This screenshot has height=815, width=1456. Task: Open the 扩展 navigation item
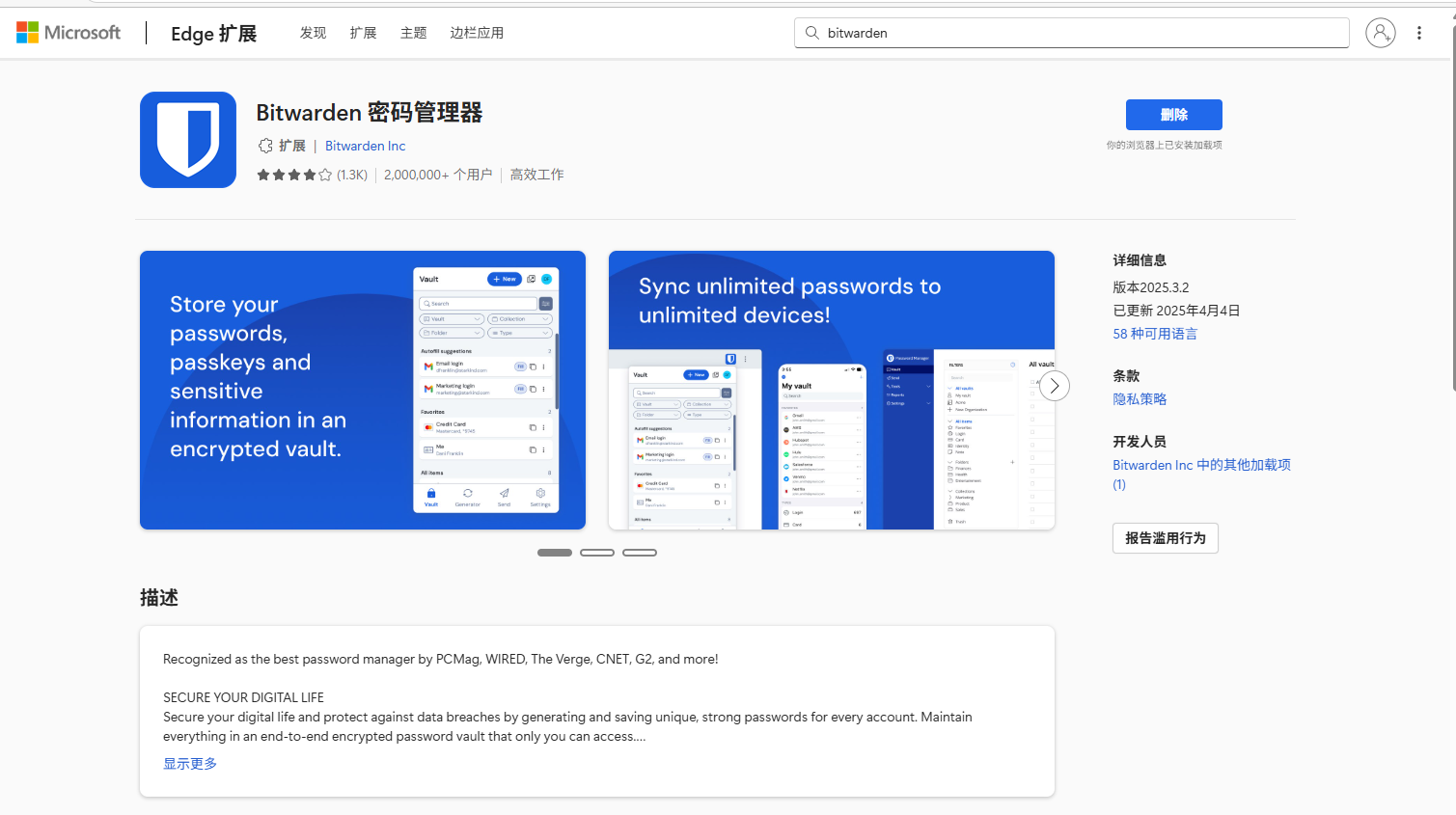click(x=363, y=33)
